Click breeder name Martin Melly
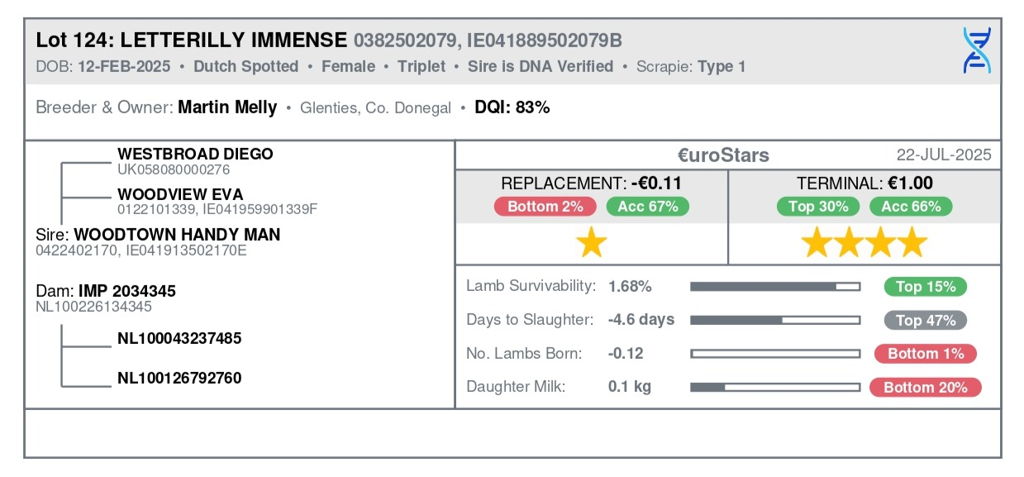The width and height of the screenshot is (1024, 477). click(x=227, y=107)
